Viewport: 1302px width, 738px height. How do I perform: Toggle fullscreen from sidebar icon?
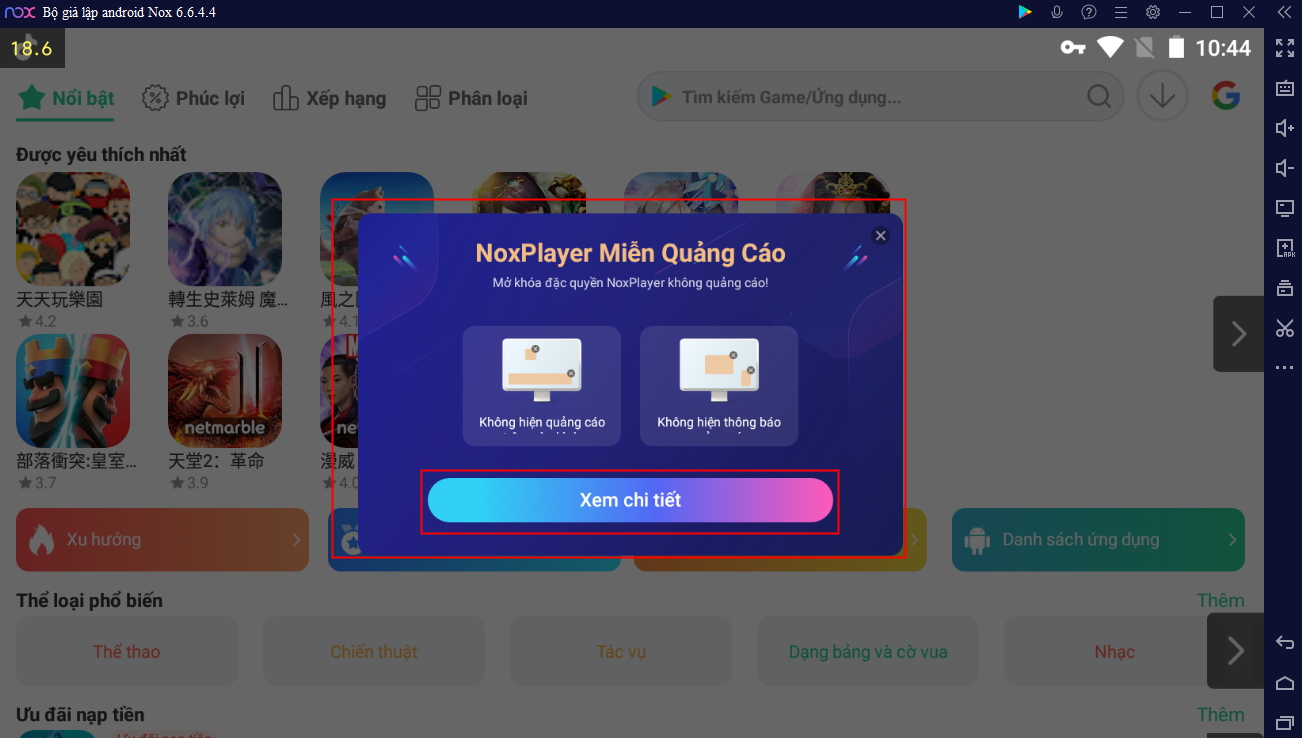click(x=1285, y=48)
